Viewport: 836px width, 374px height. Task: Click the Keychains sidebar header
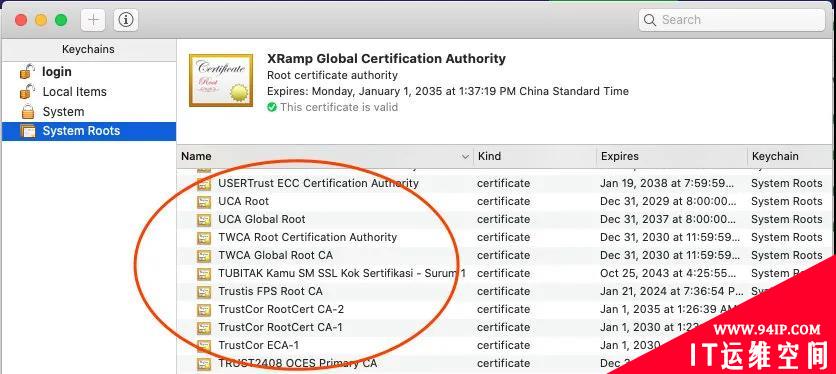pyautogui.click(x=89, y=49)
